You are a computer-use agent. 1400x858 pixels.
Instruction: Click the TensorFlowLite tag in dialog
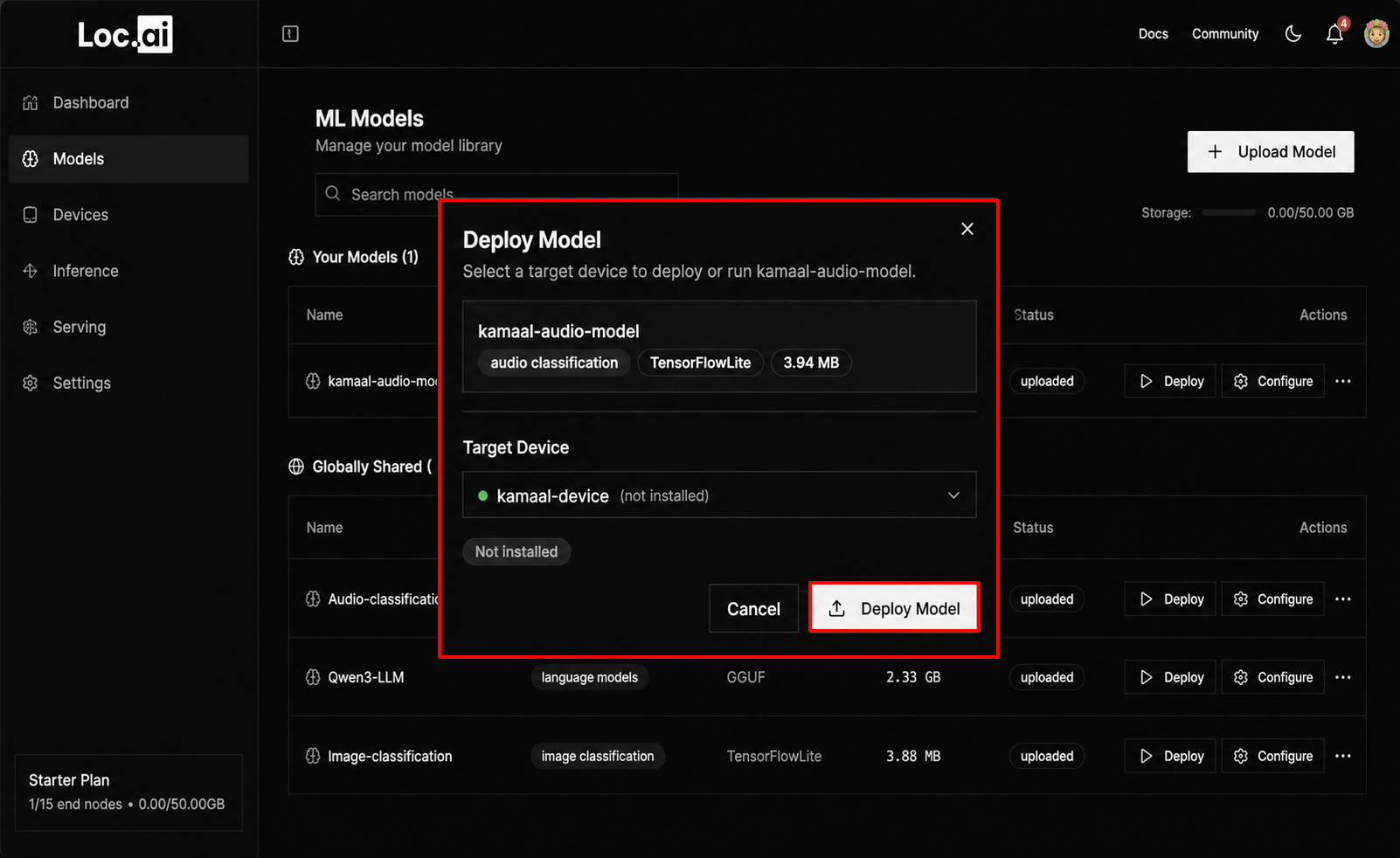tap(701, 363)
